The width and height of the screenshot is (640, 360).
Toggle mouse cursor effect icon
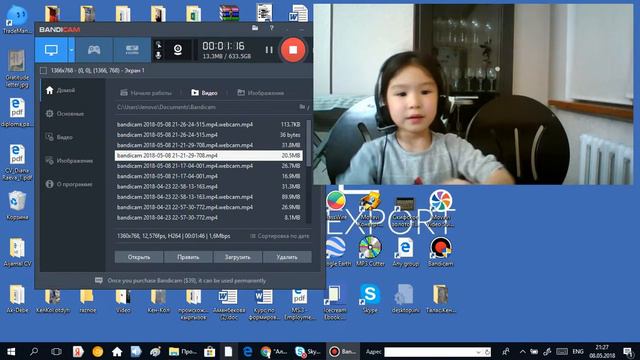[x=158, y=44]
